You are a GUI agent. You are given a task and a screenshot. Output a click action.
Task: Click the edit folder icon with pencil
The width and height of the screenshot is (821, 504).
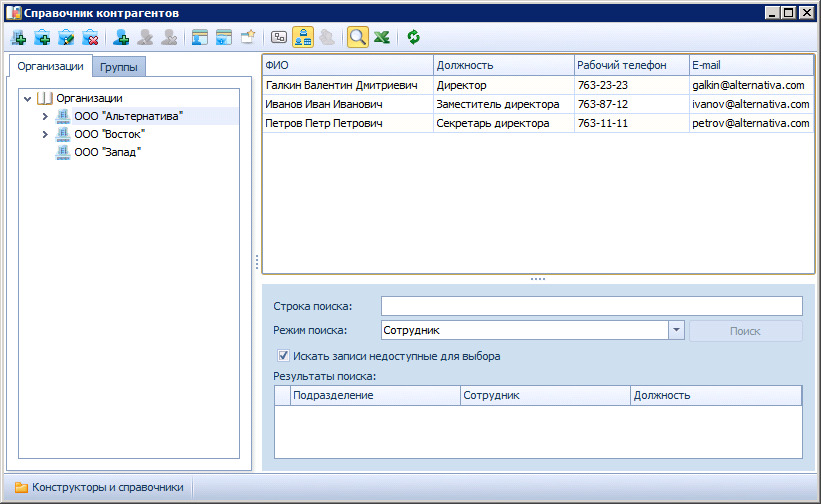coord(66,38)
